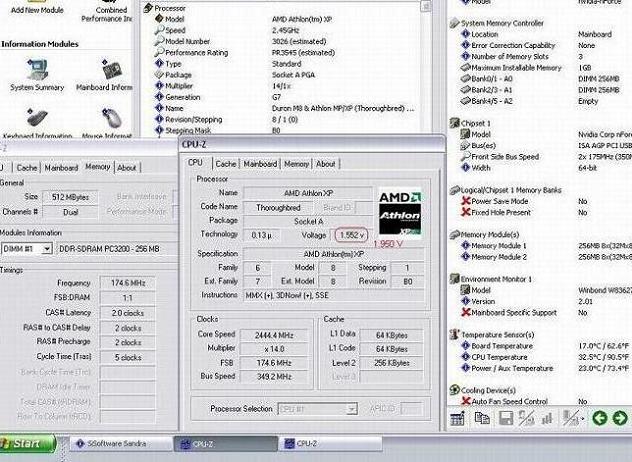
Task: Open About tab in the background CPU-Z window
Action: click(x=127, y=168)
